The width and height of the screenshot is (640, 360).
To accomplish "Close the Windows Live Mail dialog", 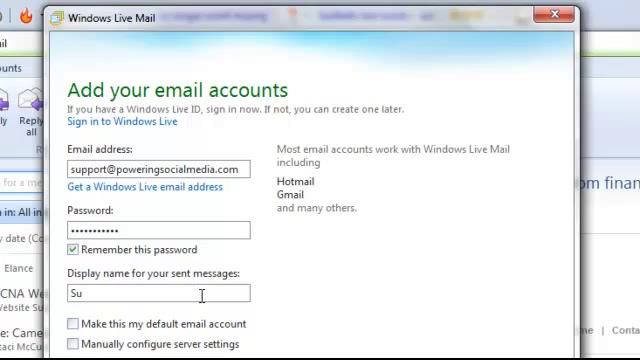I will tap(554, 15).
